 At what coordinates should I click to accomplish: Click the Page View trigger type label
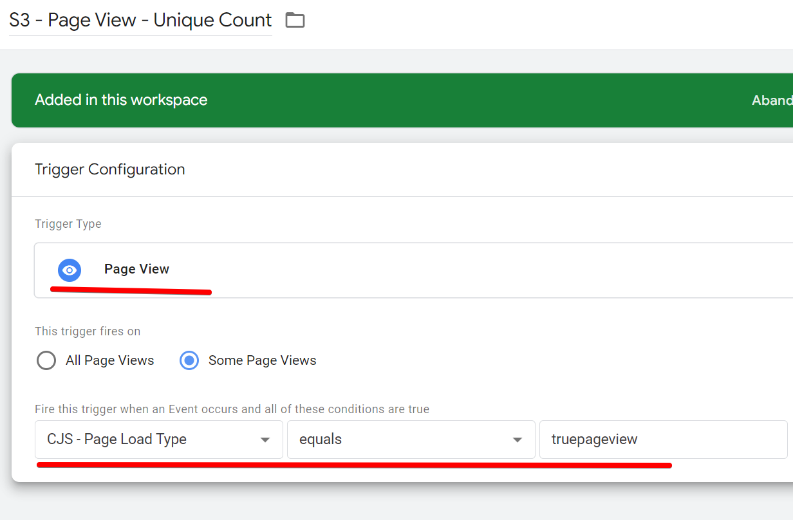137,269
